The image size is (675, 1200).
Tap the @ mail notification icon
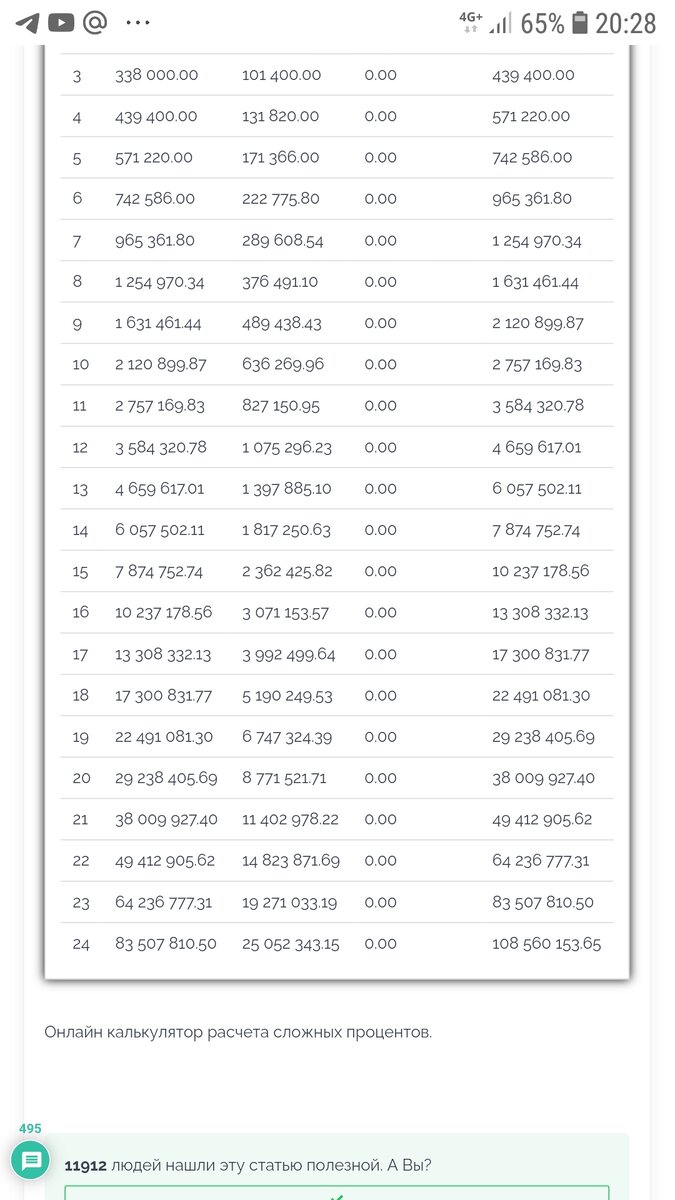coord(95,23)
